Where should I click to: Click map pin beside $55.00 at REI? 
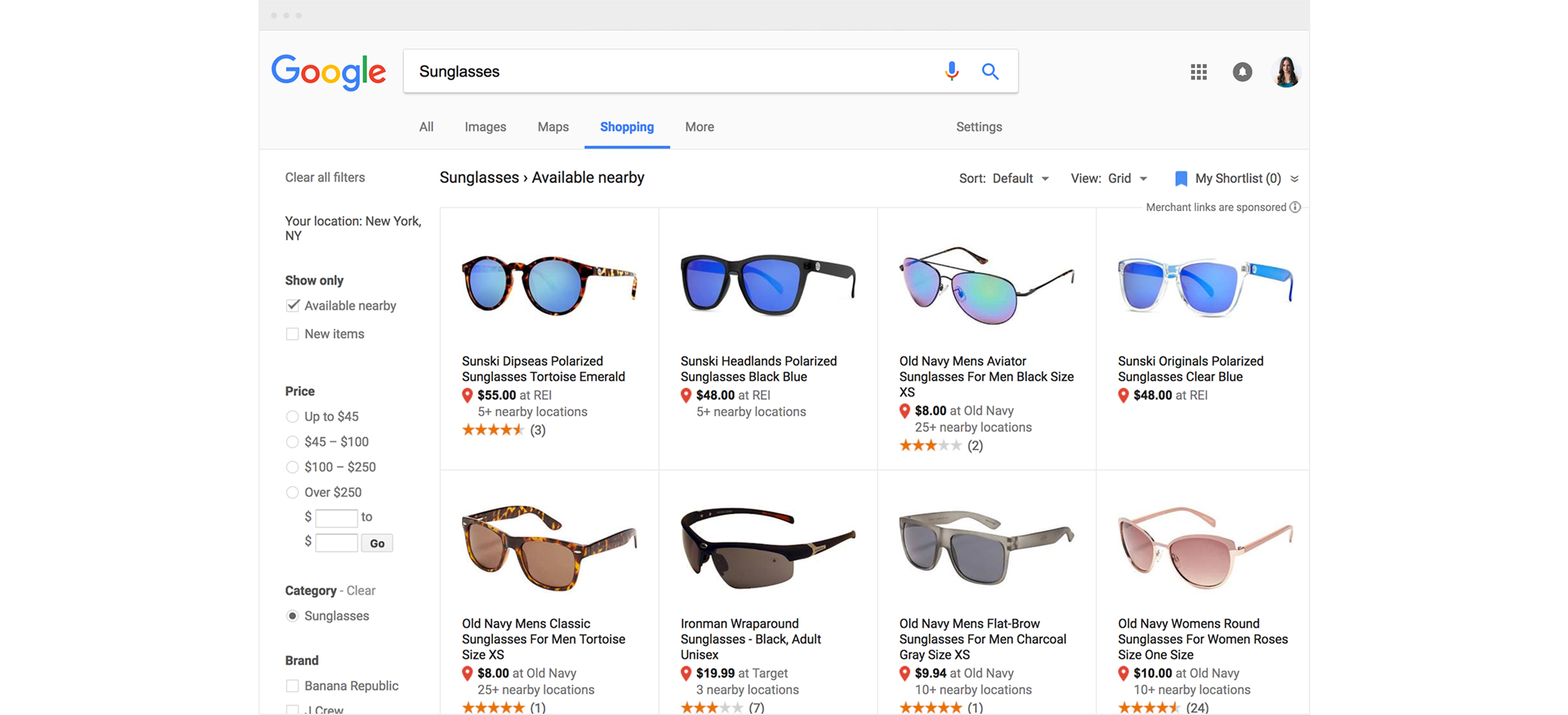pyautogui.click(x=467, y=396)
